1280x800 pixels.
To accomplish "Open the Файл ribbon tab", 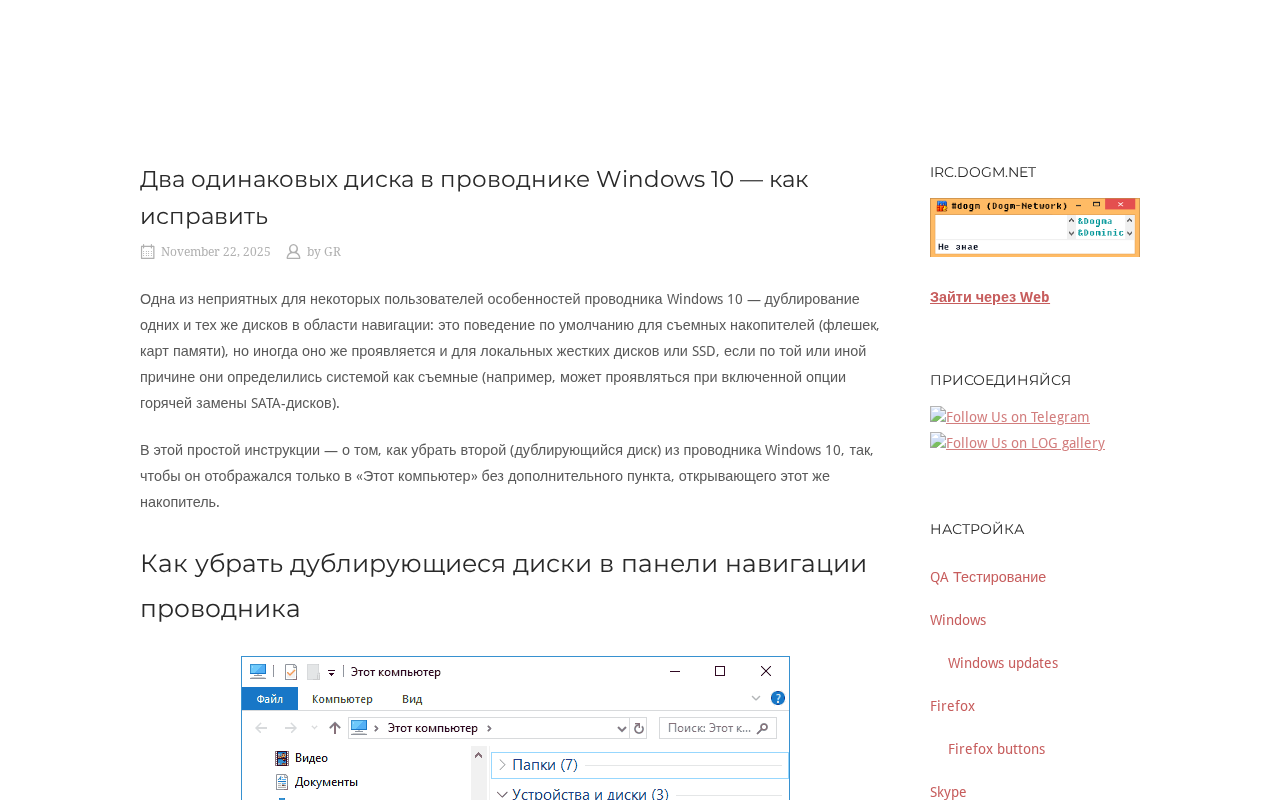I will coord(270,699).
